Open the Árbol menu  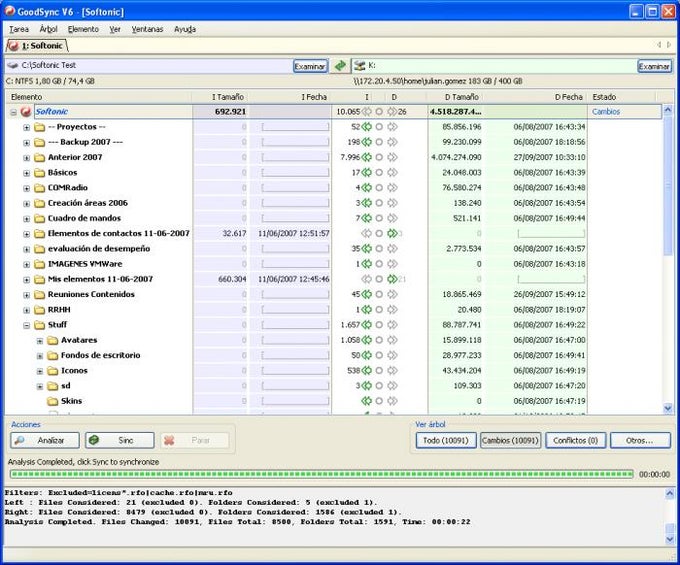[x=48, y=29]
